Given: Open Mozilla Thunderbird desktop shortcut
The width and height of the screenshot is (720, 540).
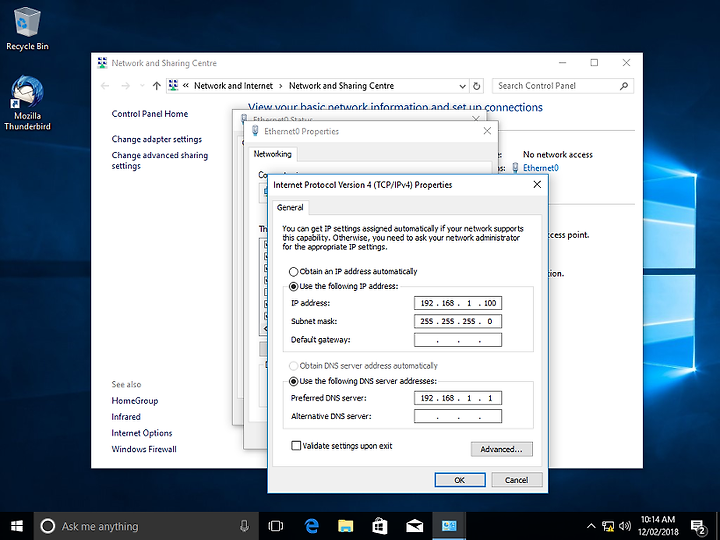Looking at the screenshot, I should pos(27,103).
